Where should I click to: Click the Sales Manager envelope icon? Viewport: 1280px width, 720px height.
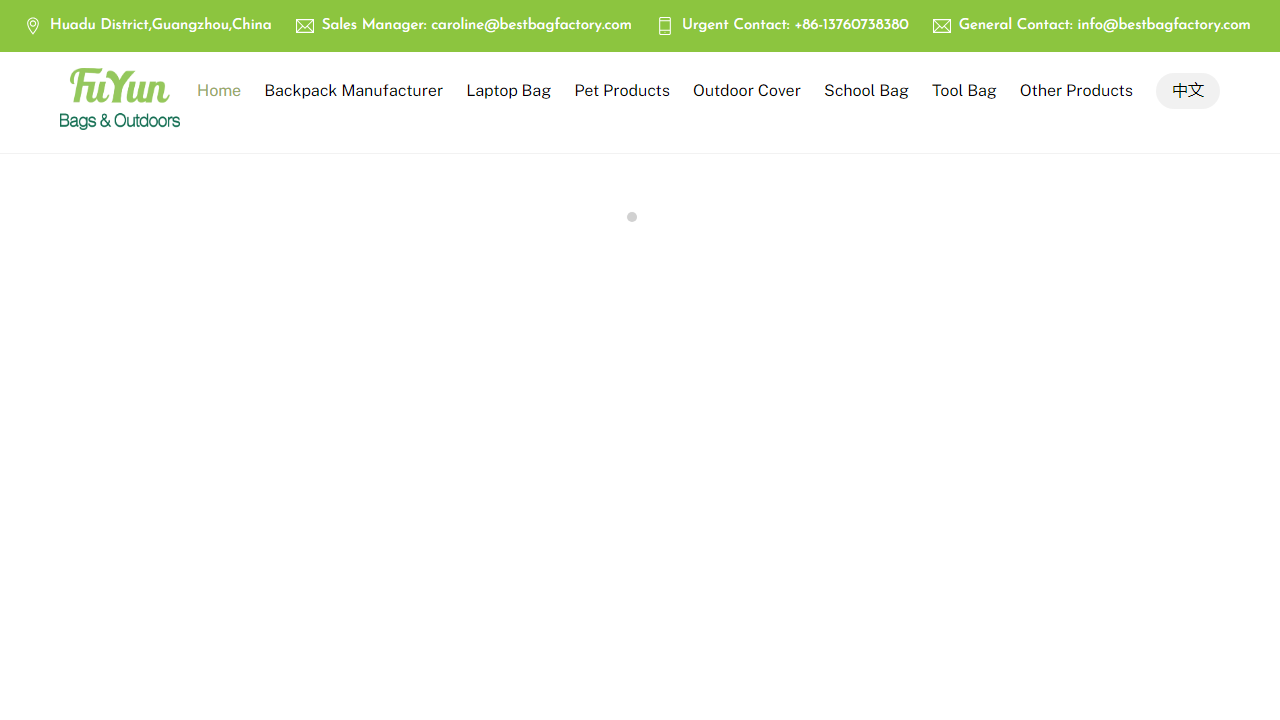pyautogui.click(x=305, y=26)
